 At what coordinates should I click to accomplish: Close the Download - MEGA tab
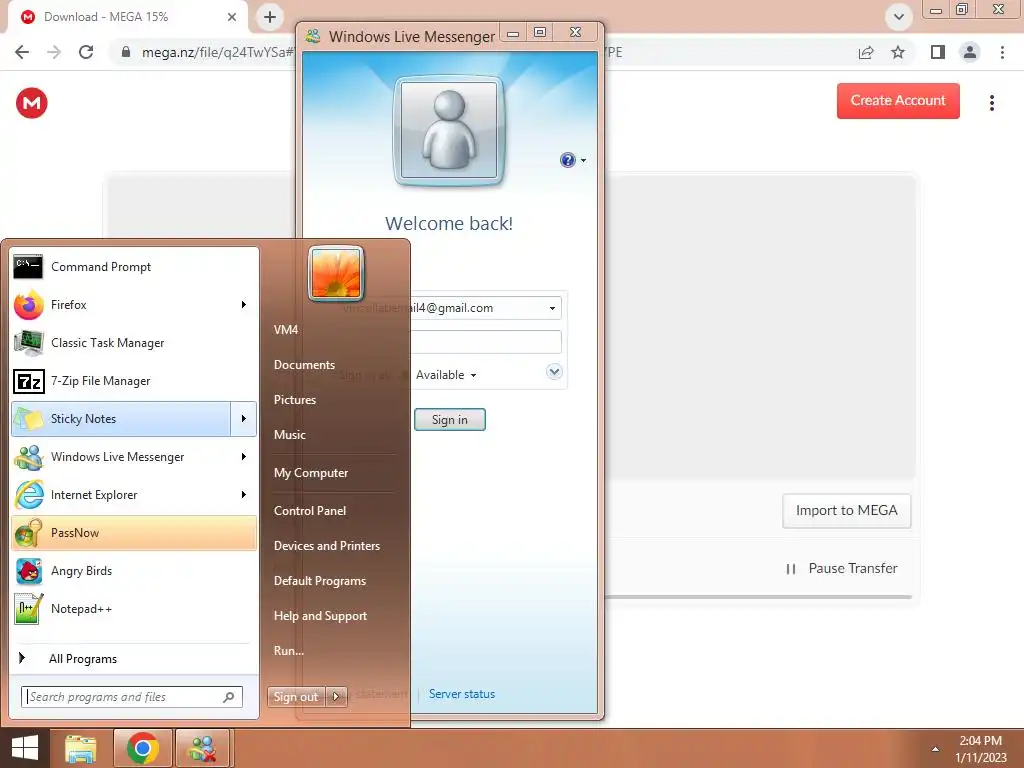tap(232, 17)
